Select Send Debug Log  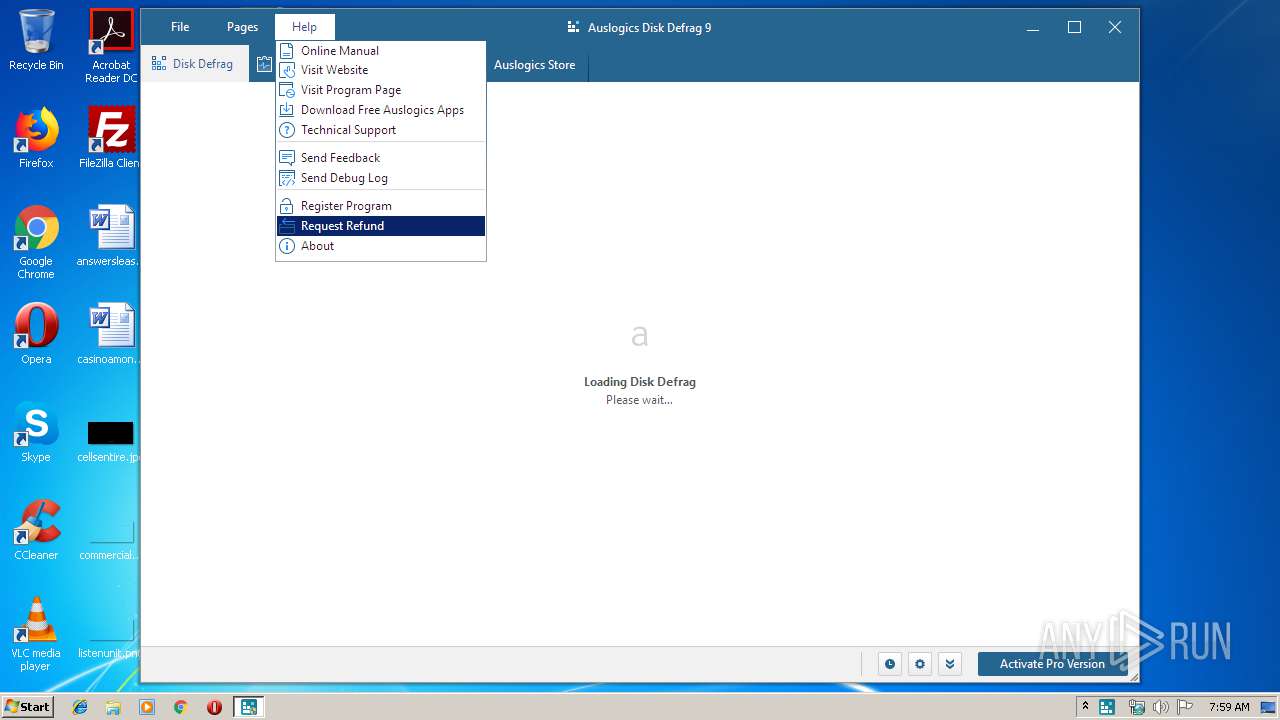tap(380, 178)
